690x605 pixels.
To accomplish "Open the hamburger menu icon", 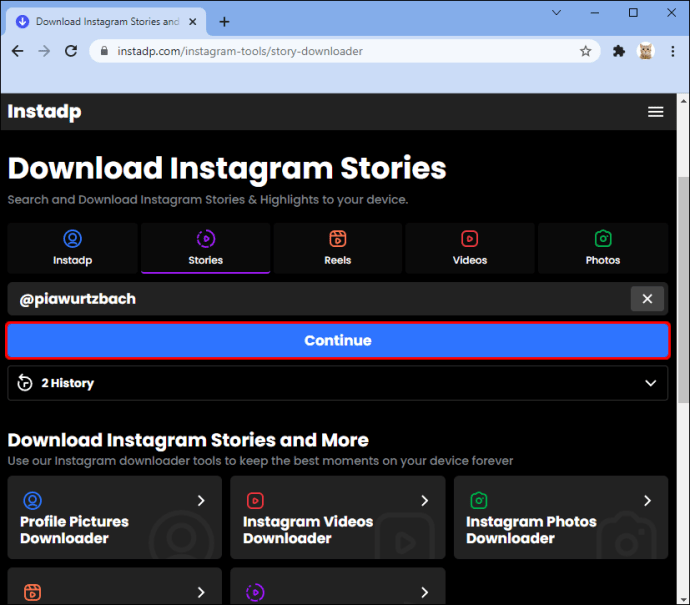I will click(655, 112).
